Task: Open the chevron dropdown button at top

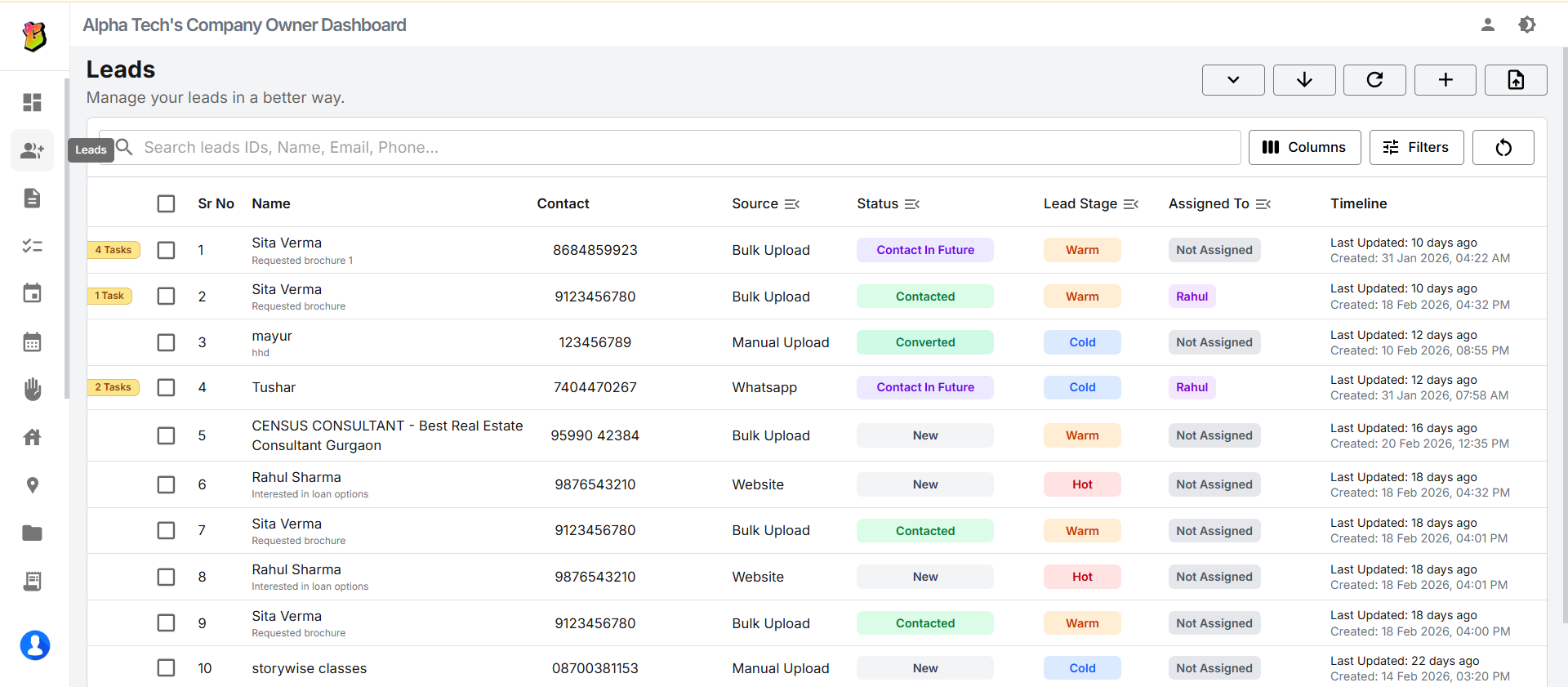Action: tap(1233, 80)
